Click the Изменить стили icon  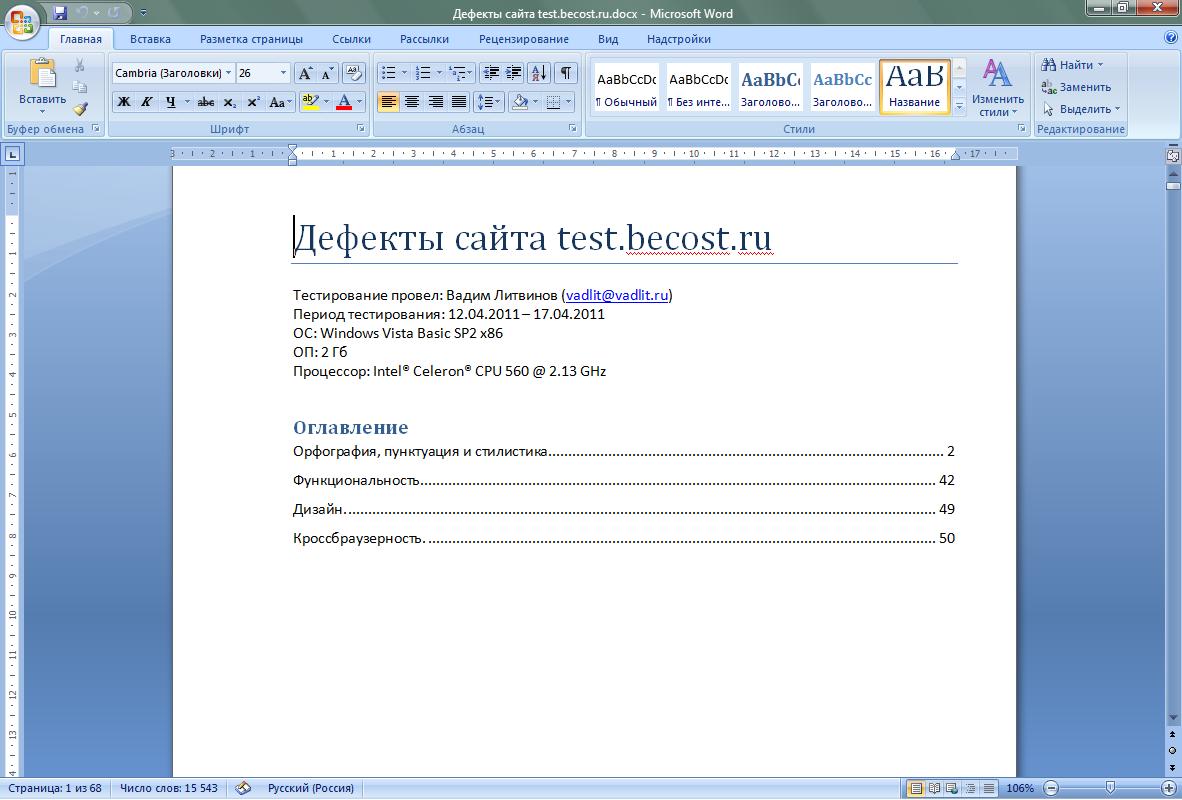click(997, 73)
